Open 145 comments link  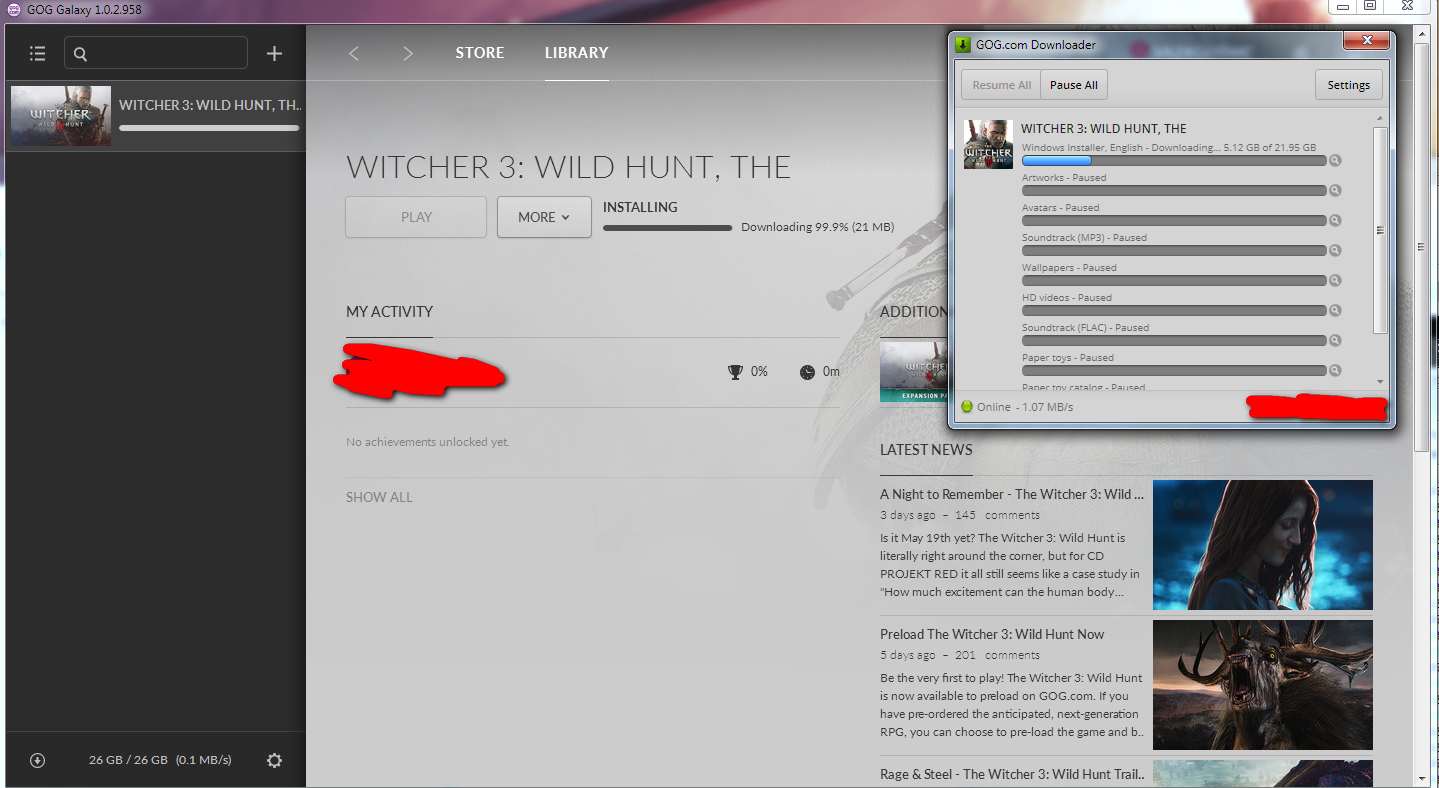[997, 515]
